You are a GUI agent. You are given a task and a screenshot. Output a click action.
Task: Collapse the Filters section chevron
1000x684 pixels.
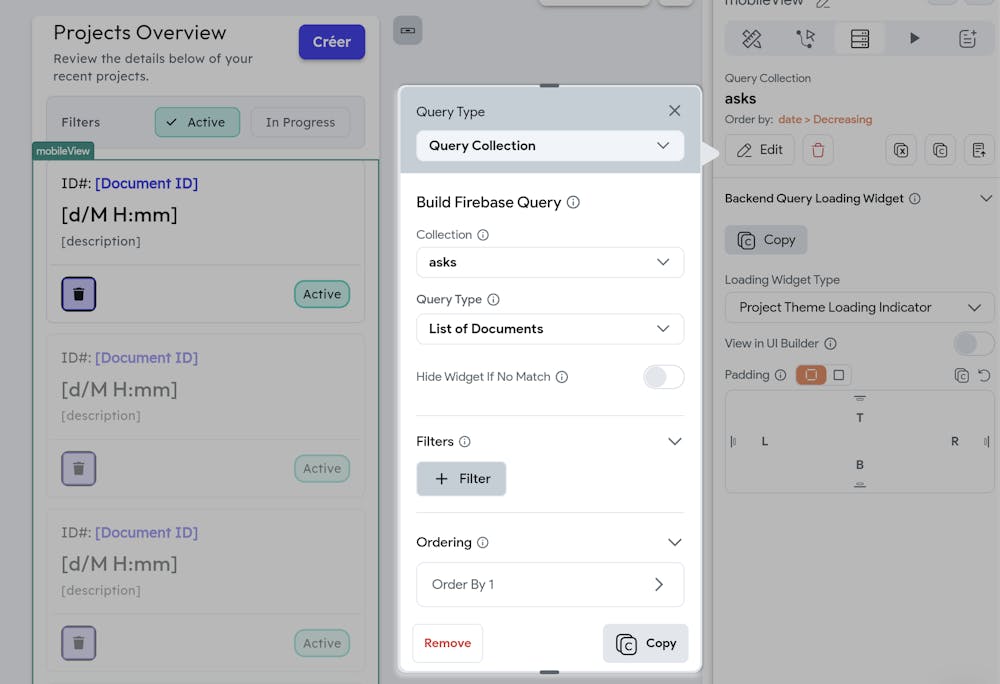674,442
